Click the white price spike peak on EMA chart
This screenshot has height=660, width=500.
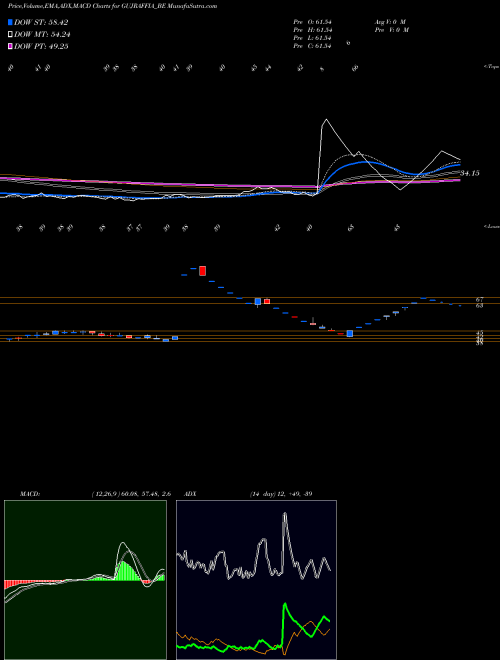tap(325, 120)
